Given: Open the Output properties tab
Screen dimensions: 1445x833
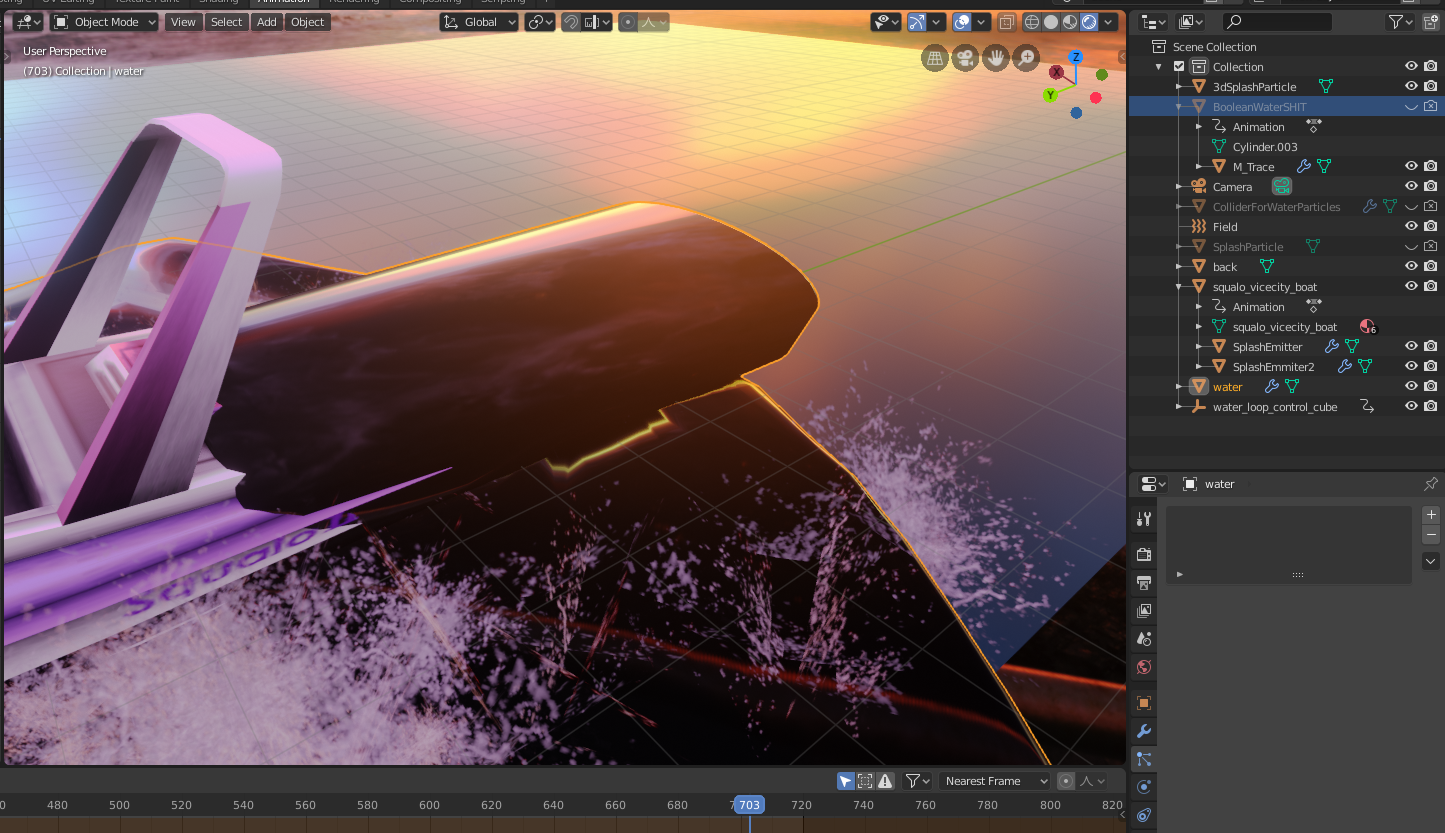Looking at the screenshot, I should (x=1144, y=583).
